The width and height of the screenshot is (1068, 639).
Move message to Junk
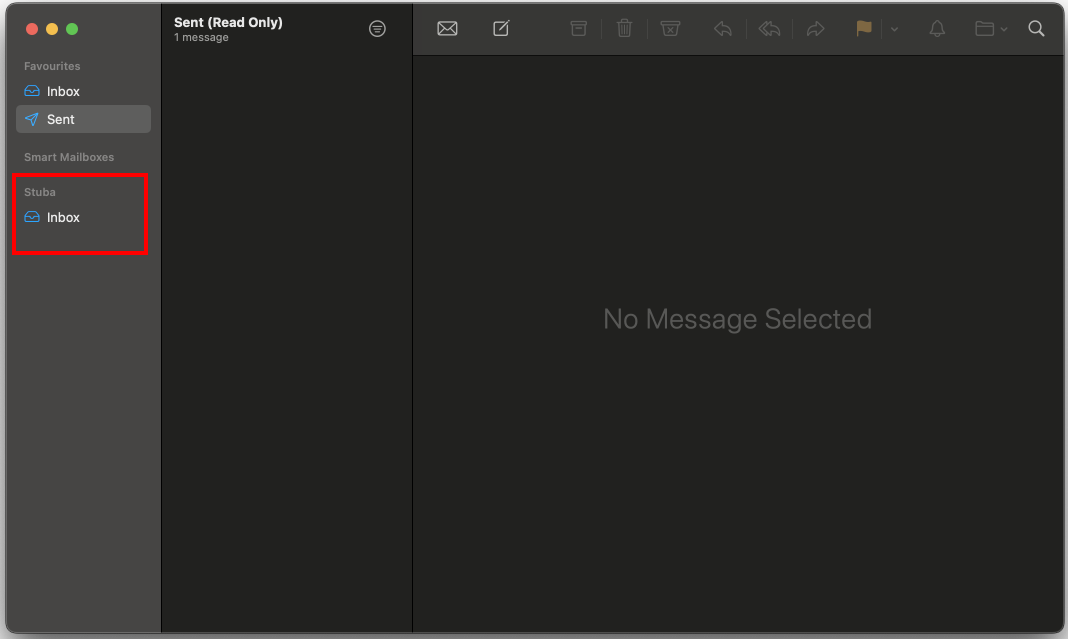(670, 29)
